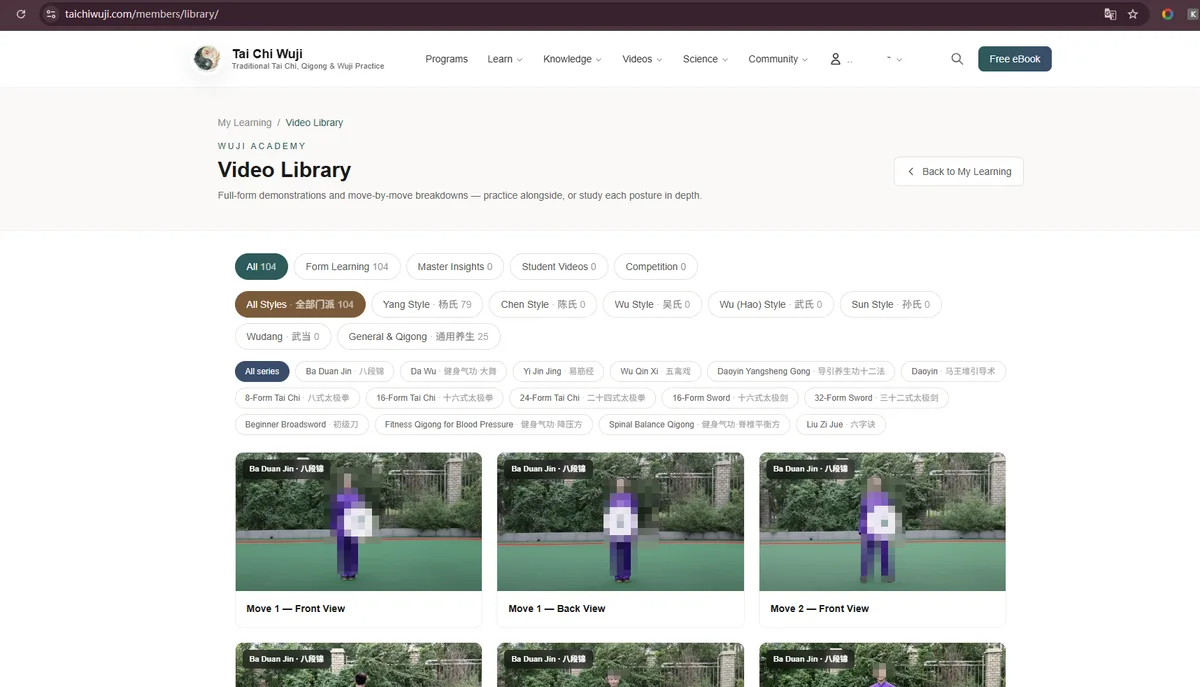The height and width of the screenshot is (687, 1200).
Task: Open Move 2 Front View video thumbnail
Action: pyautogui.click(x=882, y=522)
